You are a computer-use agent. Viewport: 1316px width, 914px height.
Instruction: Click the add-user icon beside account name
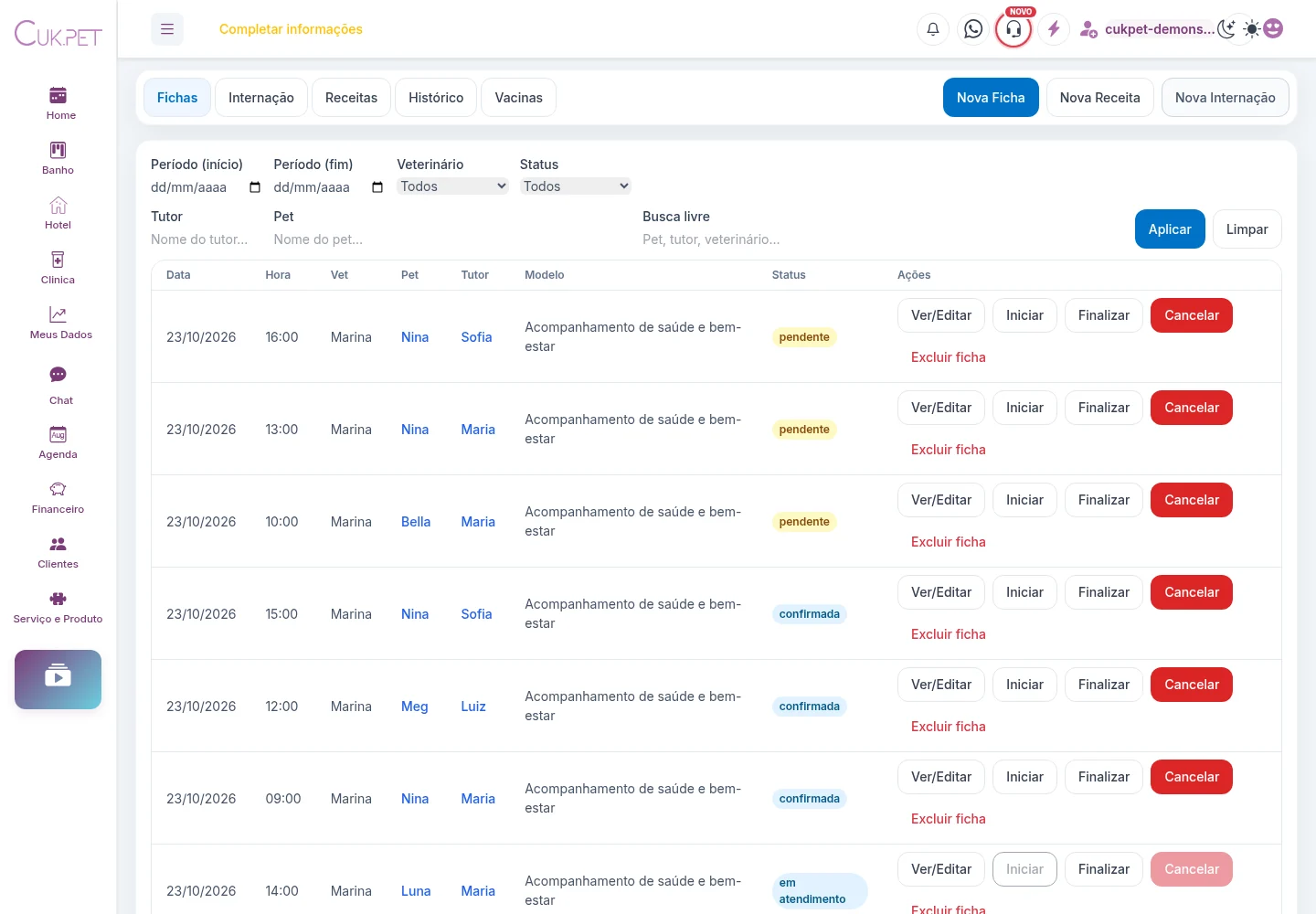pyautogui.click(x=1088, y=29)
